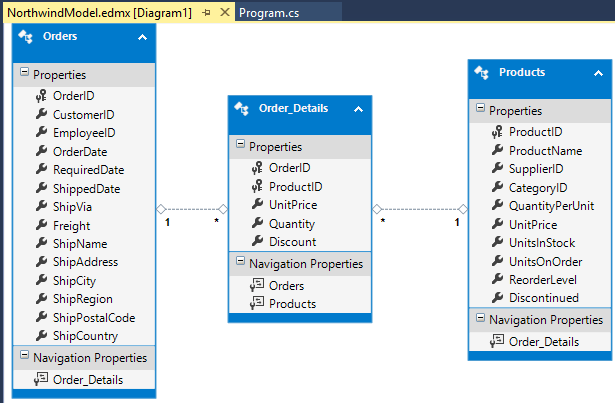
Task: Click wrench icon next to CustomerID
Action: (x=41, y=114)
